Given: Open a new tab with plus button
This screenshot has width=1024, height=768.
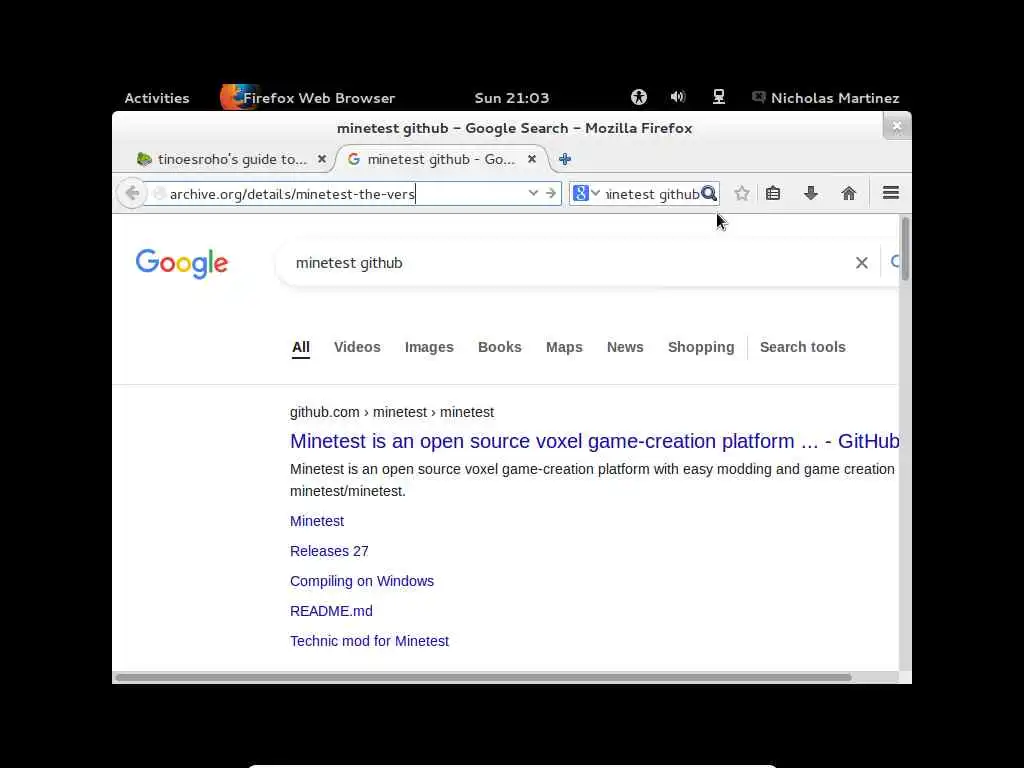Looking at the screenshot, I should click(566, 159).
